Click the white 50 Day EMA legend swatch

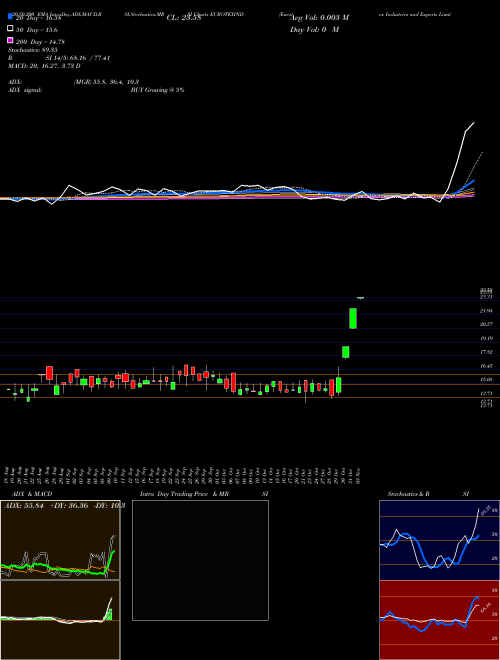point(10,28)
